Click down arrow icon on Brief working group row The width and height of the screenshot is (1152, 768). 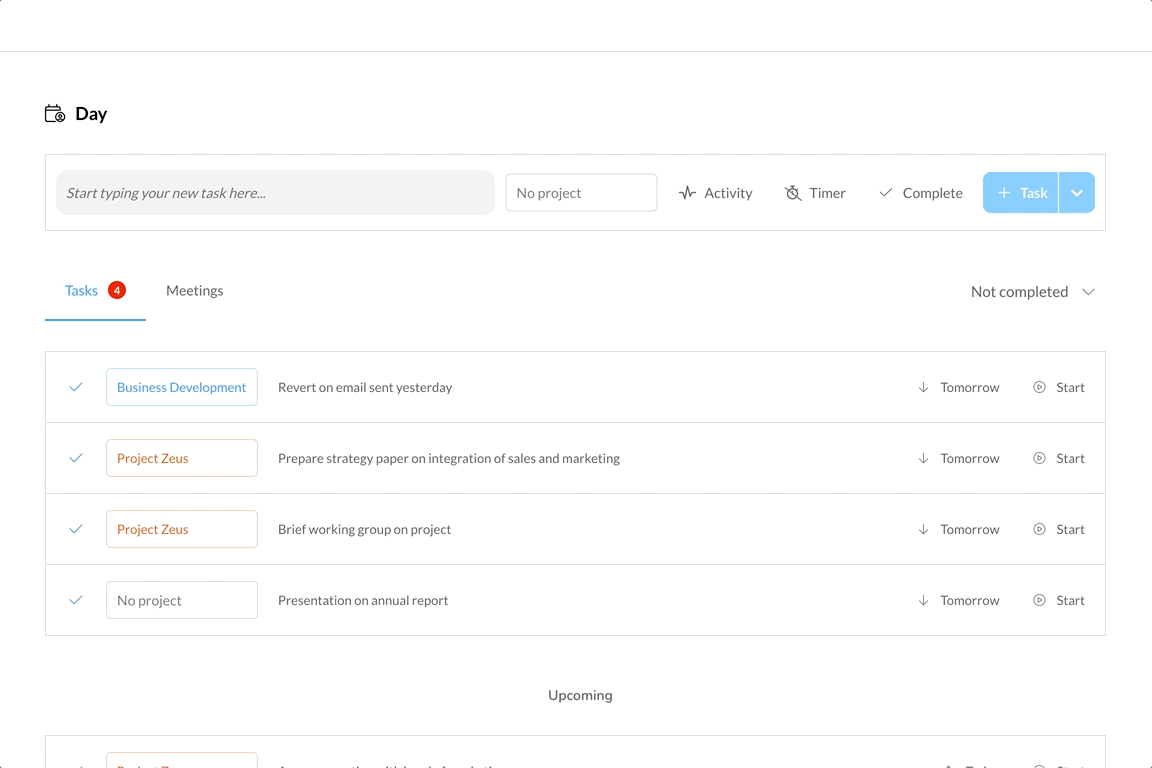pos(924,529)
